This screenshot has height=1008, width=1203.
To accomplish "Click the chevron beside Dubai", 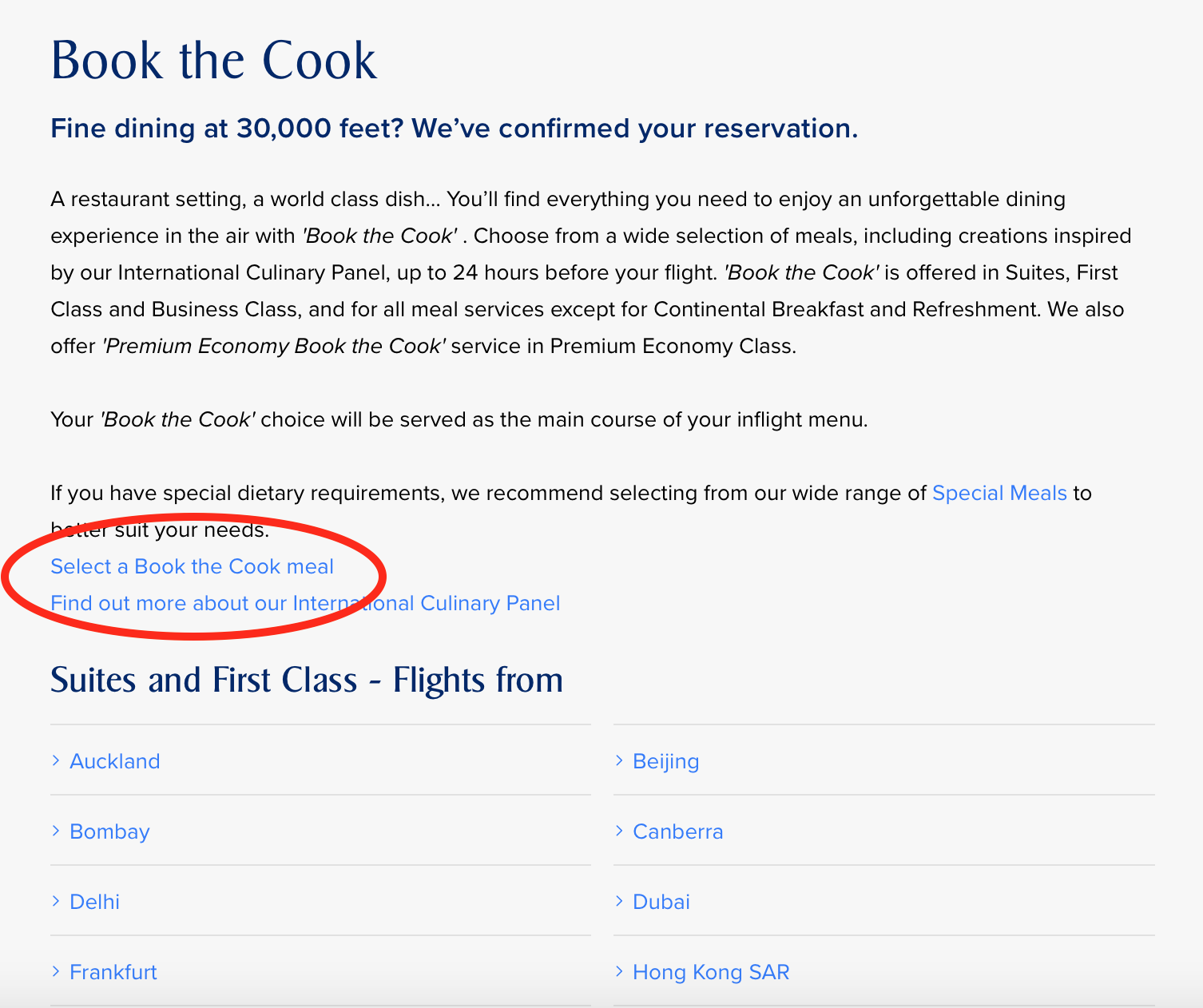I will 619,901.
